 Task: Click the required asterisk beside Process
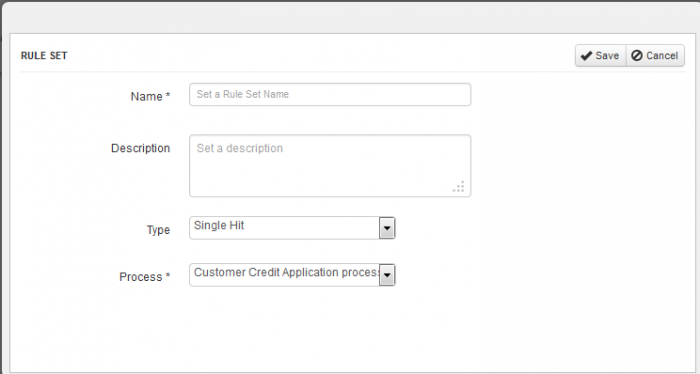click(x=168, y=275)
